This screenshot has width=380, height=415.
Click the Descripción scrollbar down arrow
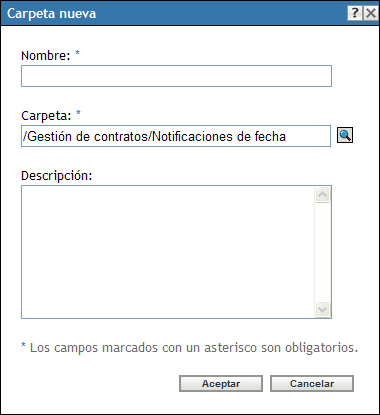click(322, 309)
